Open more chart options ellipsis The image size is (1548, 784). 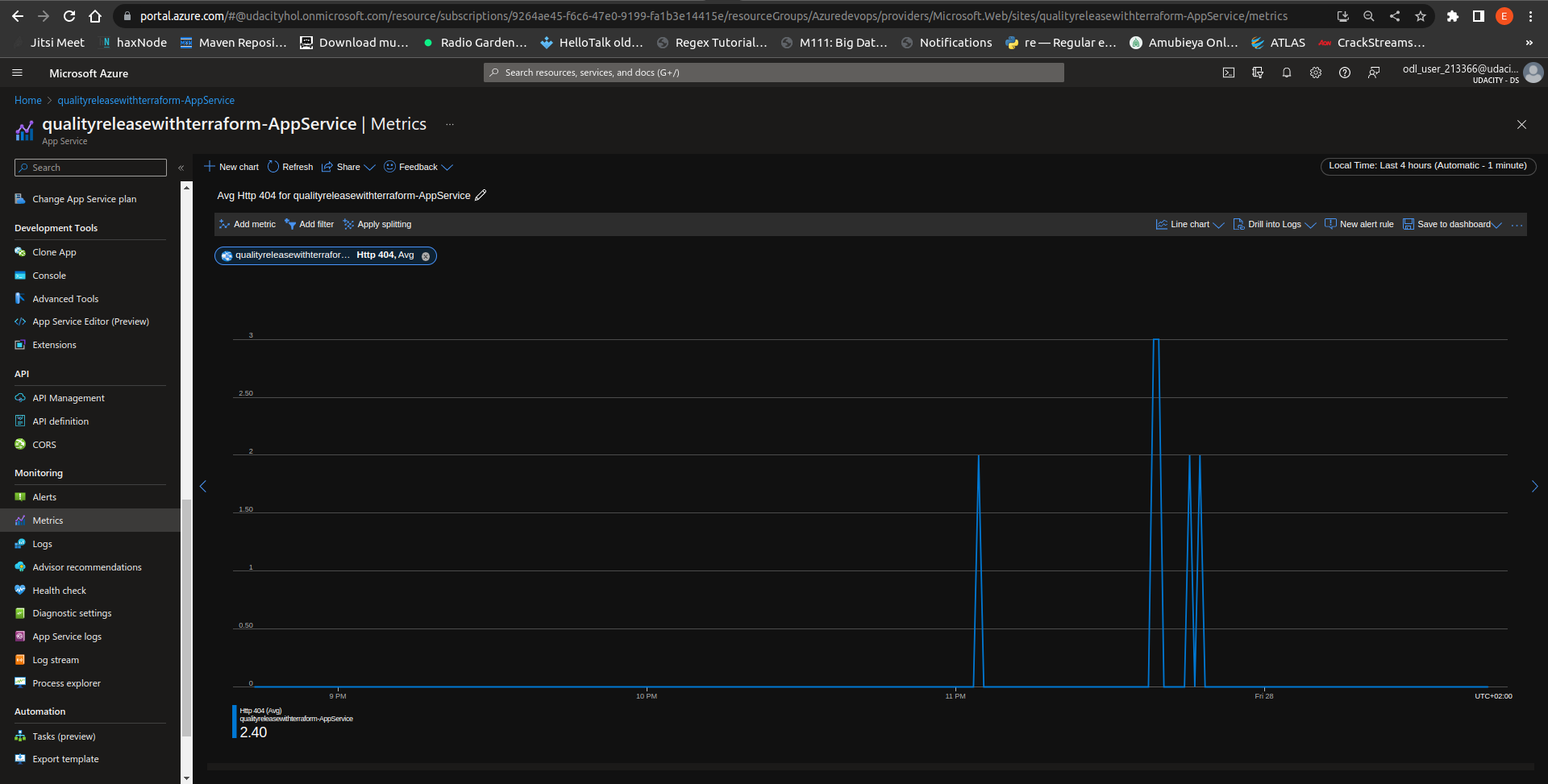[1517, 225]
